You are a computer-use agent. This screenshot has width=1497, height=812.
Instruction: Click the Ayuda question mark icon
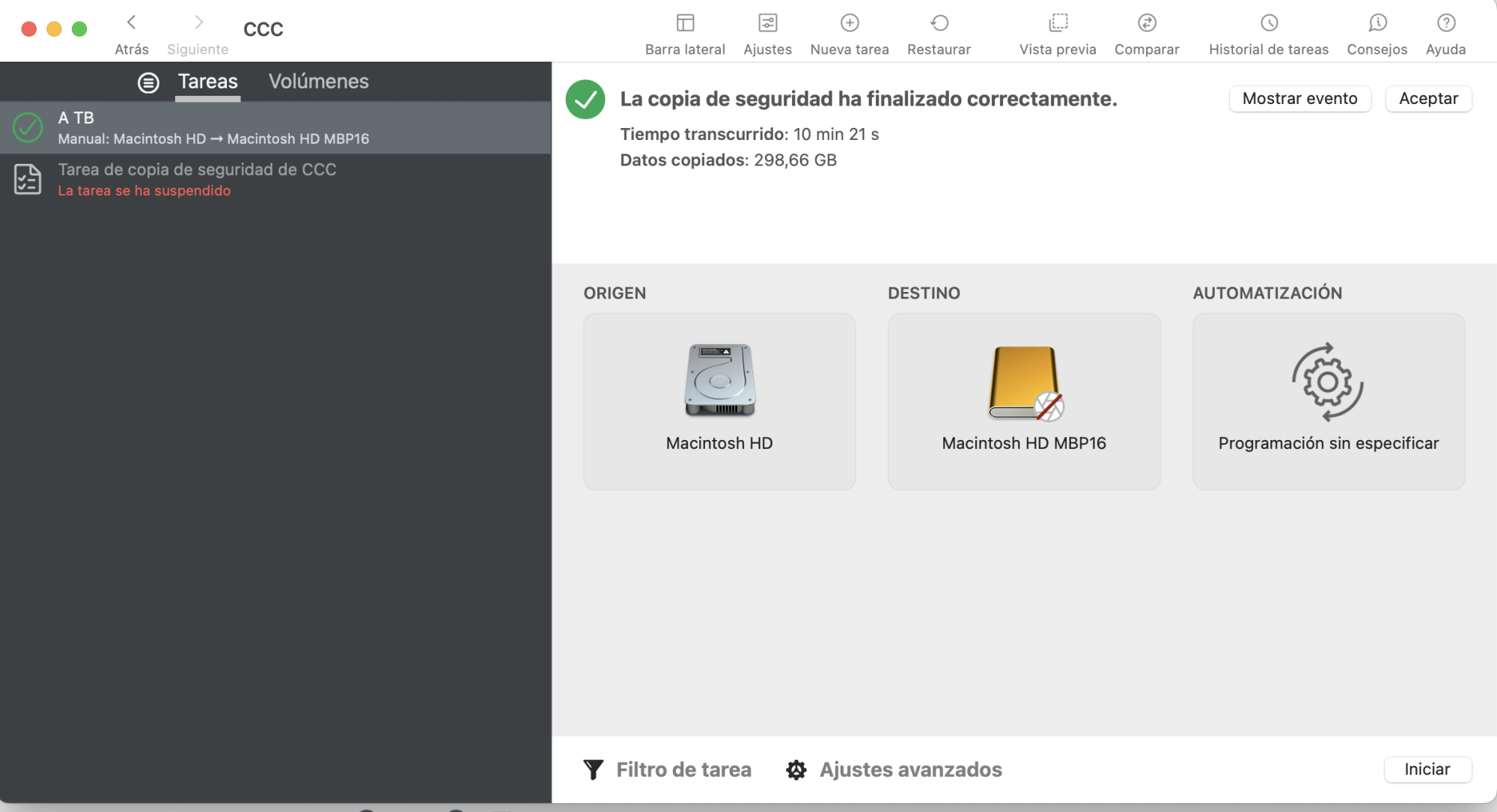point(1445,23)
